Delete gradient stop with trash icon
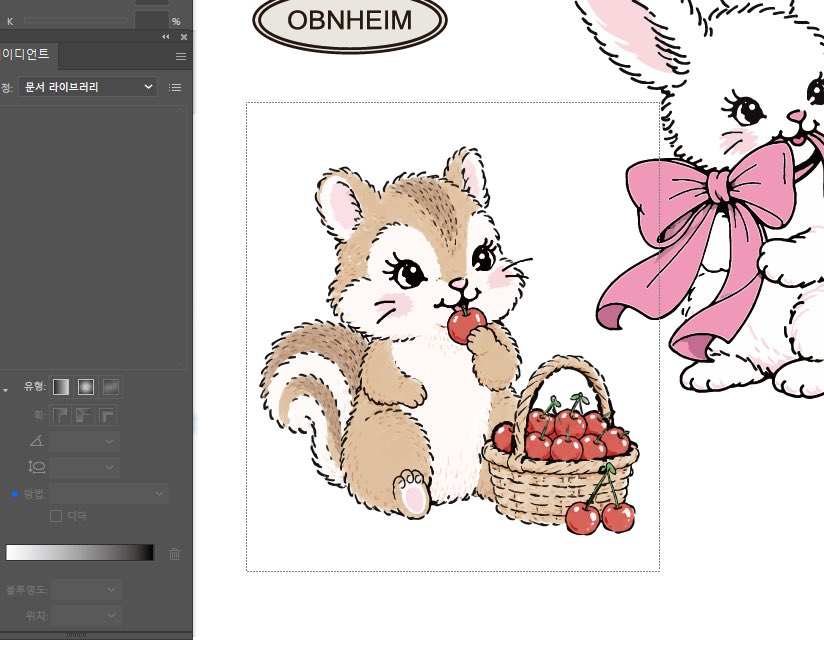Screen dimensions: 824x667 pos(175,553)
